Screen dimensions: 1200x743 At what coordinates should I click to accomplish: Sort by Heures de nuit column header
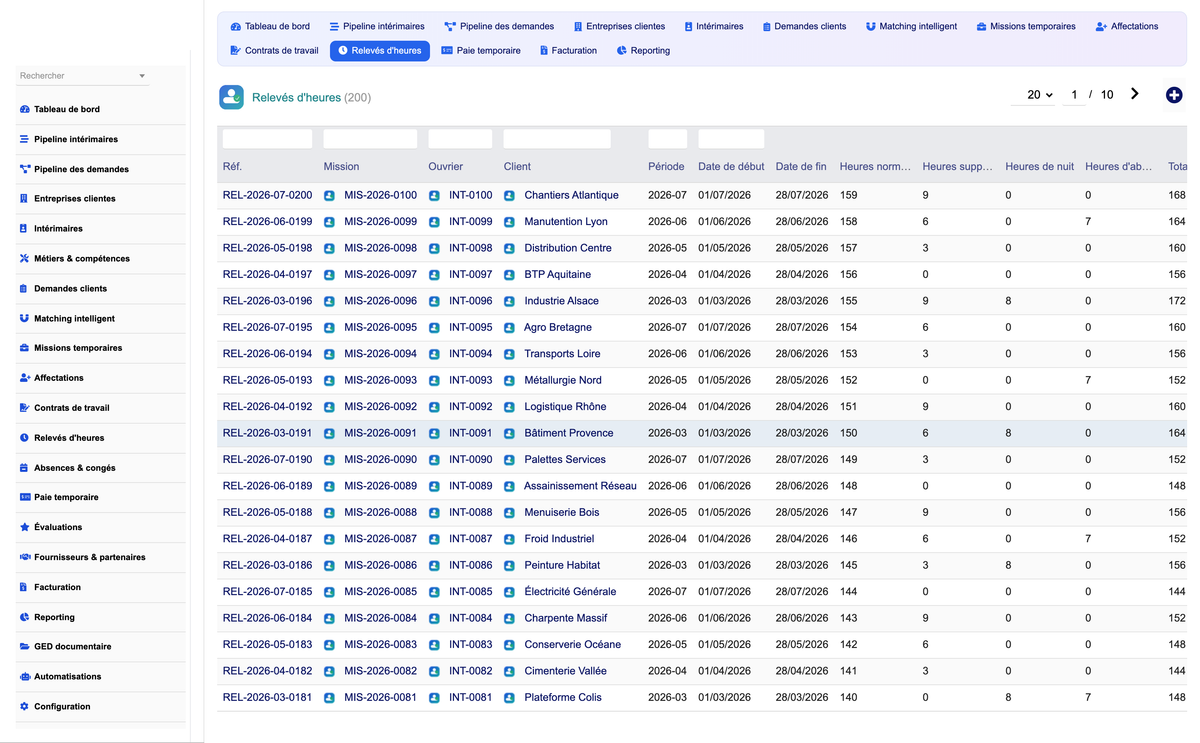[x=1039, y=167]
